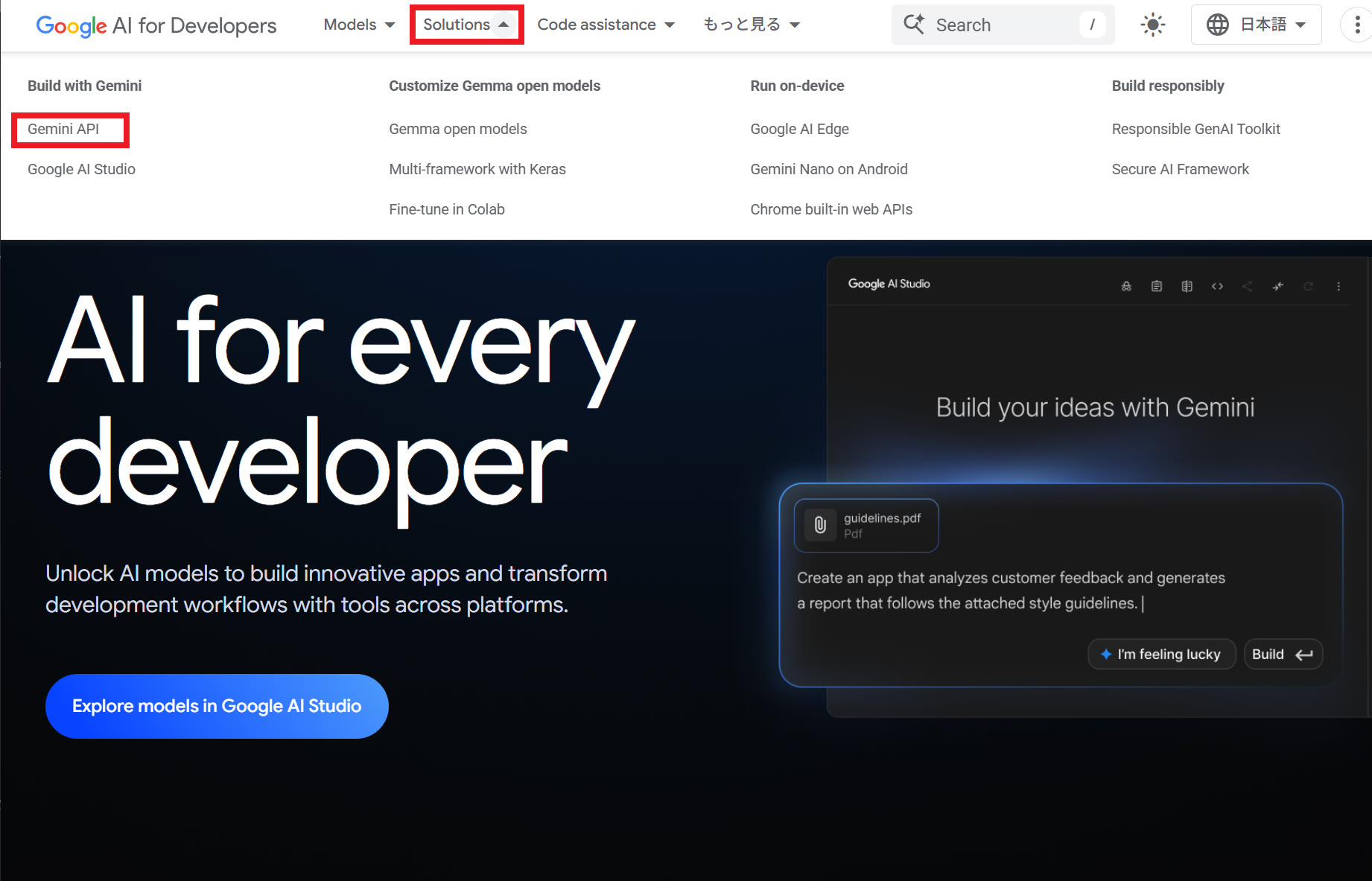Click the search sparkle magnifier icon
The height and width of the screenshot is (881, 1372).
click(x=914, y=25)
